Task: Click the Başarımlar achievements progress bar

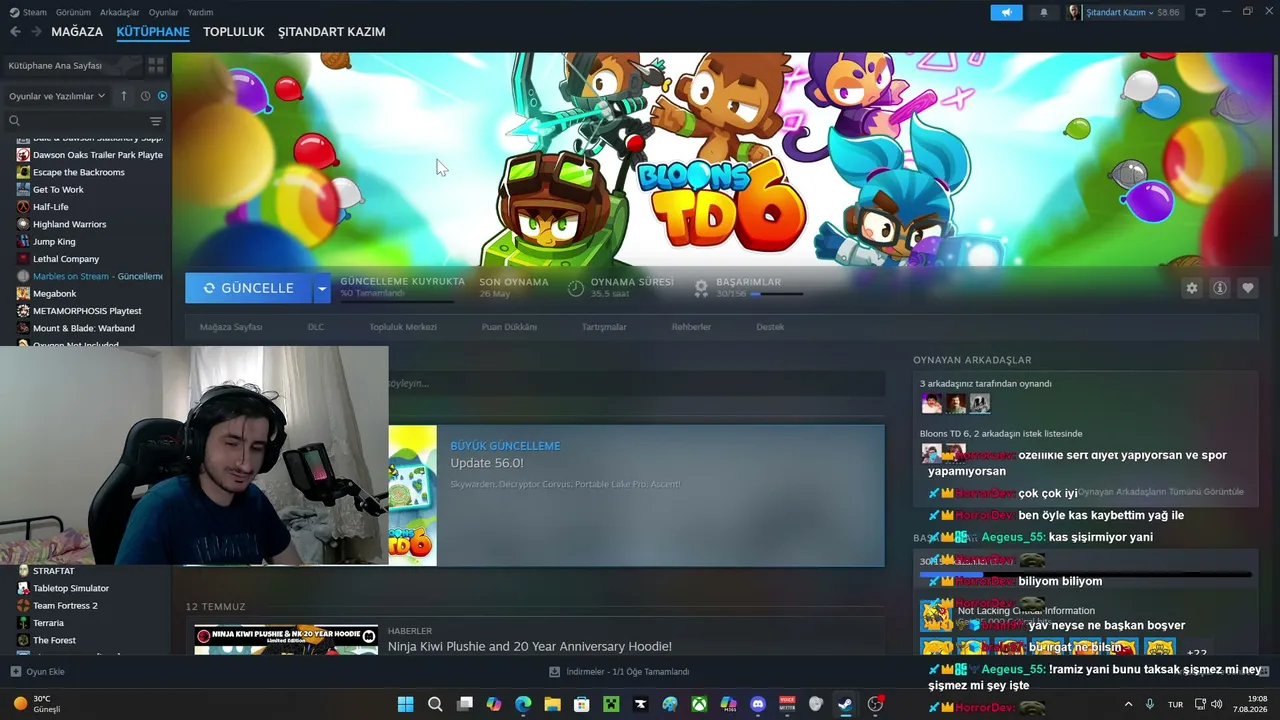Action: [x=777, y=294]
